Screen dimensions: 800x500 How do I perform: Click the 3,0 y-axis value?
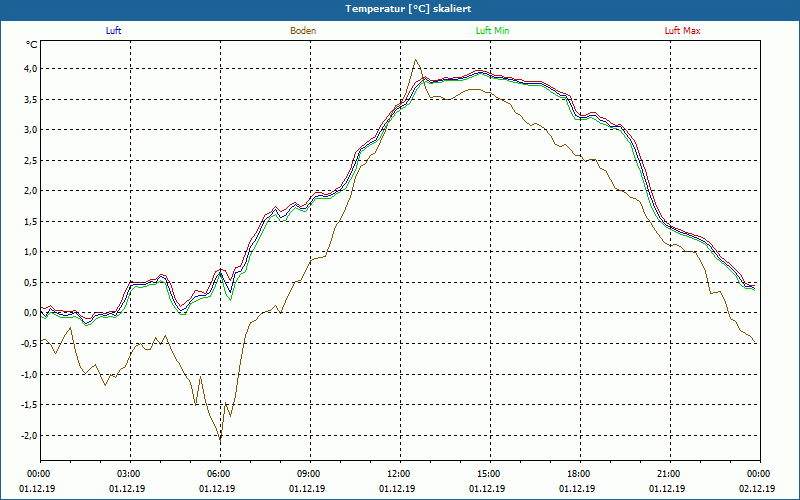click(30, 130)
